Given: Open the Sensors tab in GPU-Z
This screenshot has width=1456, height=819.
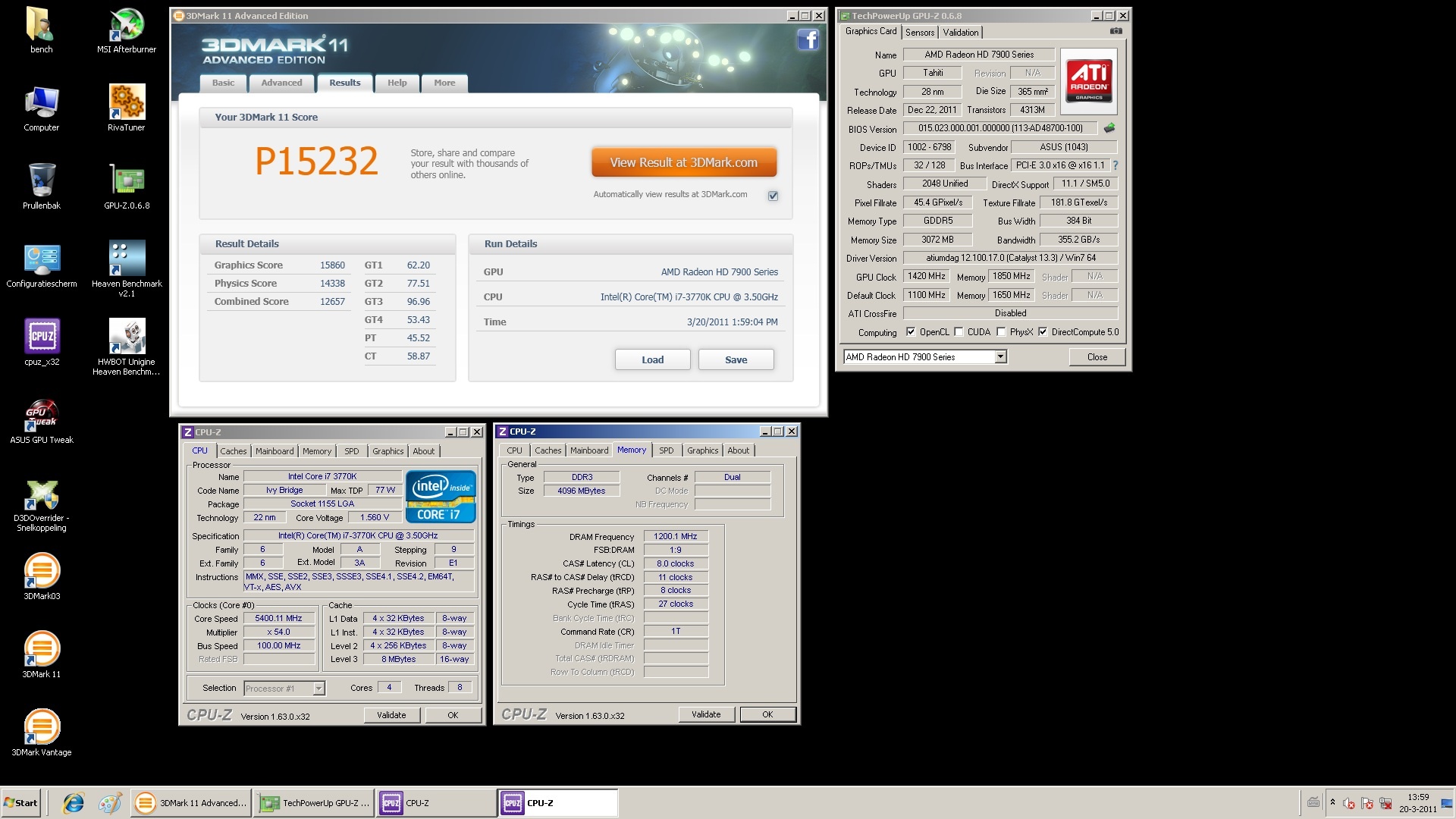Looking at the screenshot, I should (919, 33).
